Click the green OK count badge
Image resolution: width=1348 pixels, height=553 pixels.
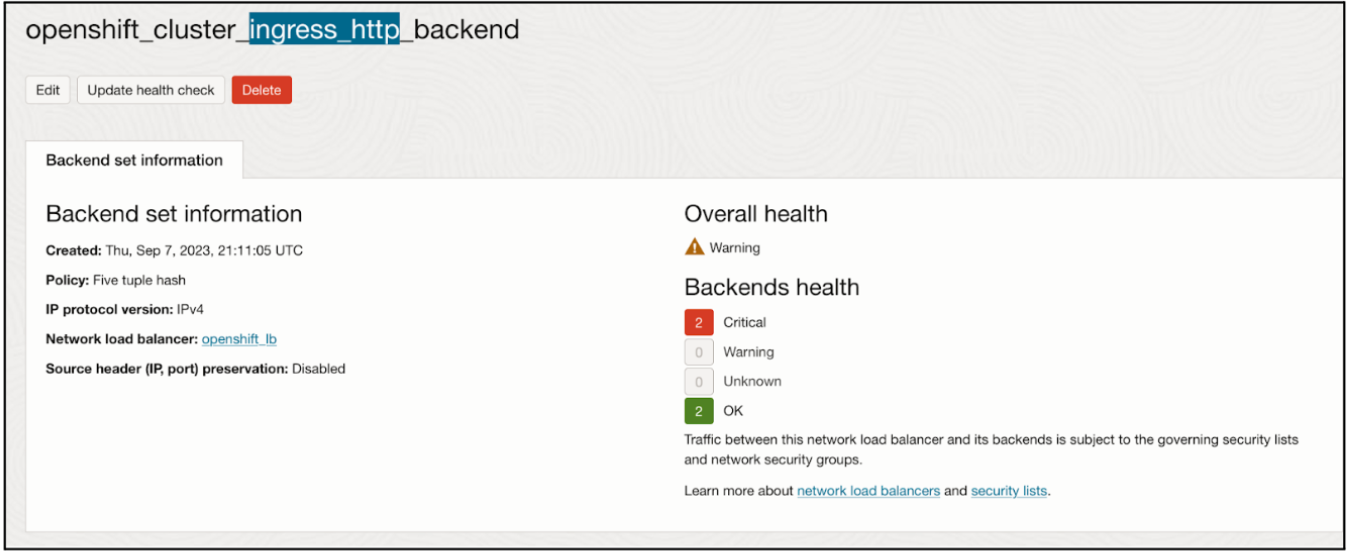699,410
